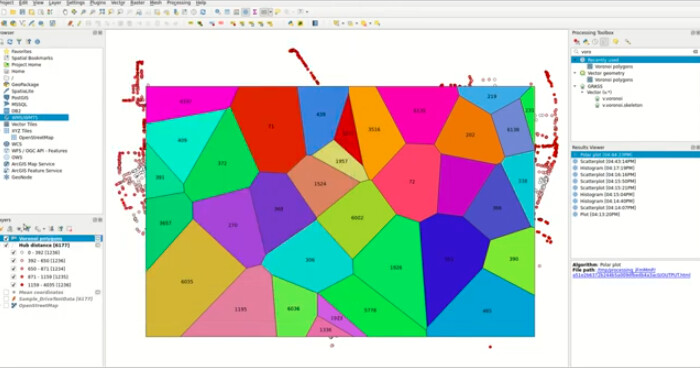Select the Pan Map hand tool
700x368 pixels.
[65, 12]
